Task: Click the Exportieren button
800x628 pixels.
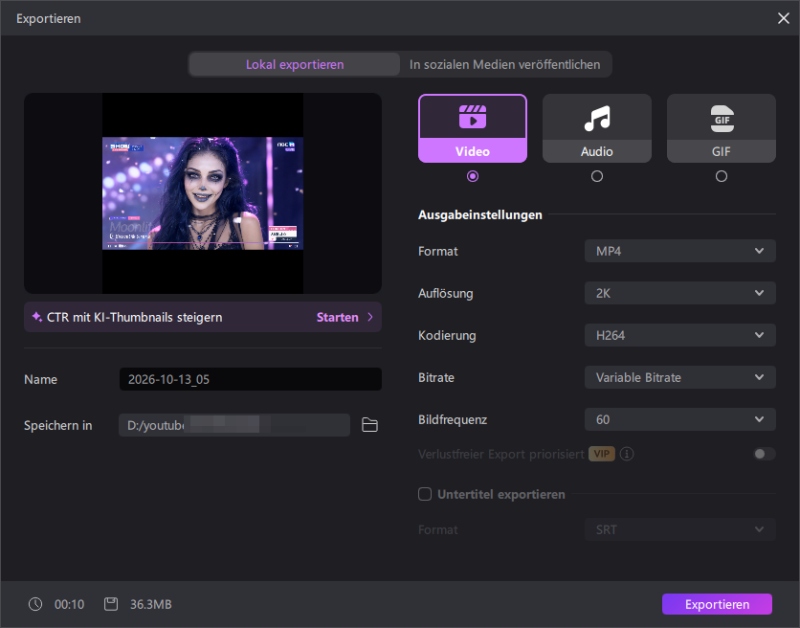Action: click(717, 604)
